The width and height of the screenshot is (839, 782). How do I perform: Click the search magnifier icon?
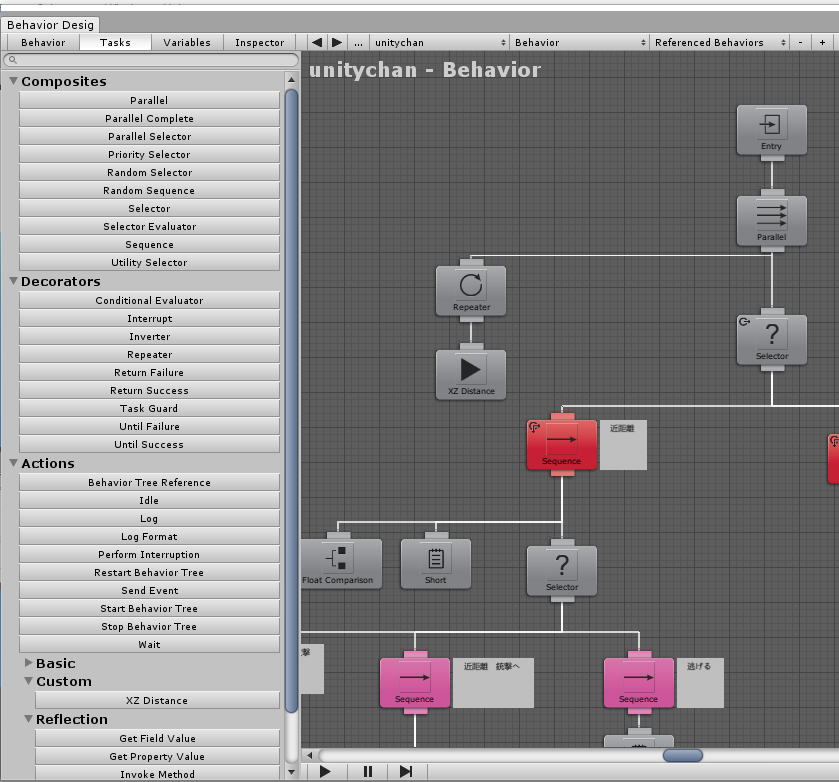(13, 60)
